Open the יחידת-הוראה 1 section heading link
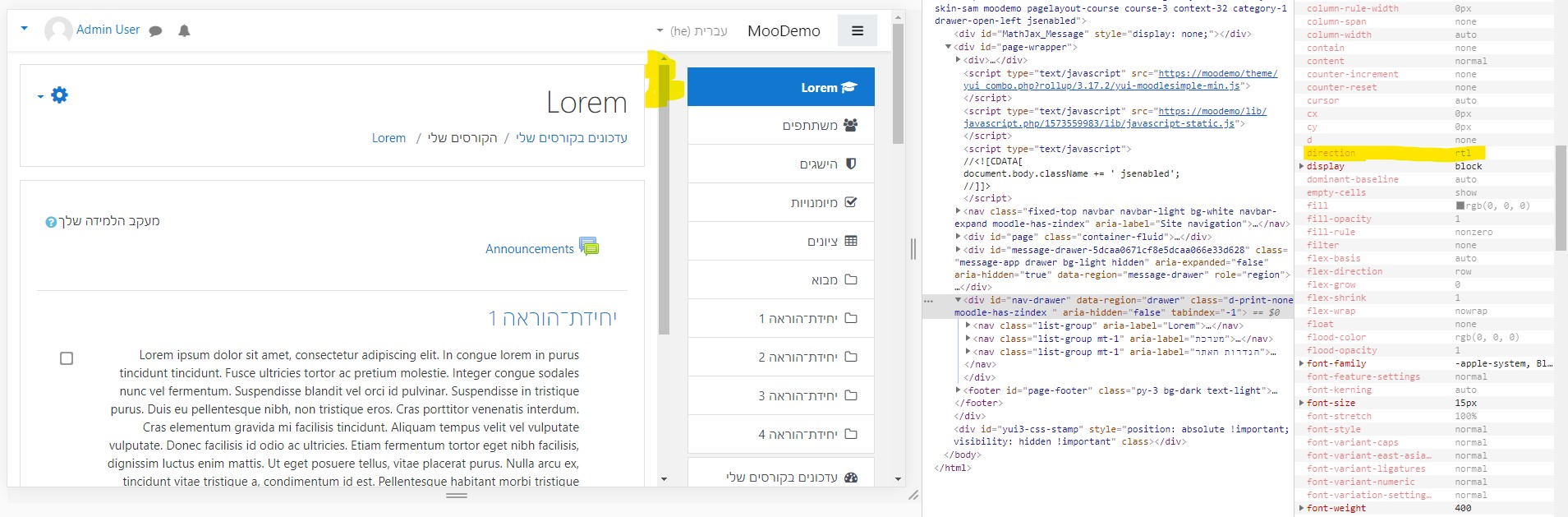 552,318
